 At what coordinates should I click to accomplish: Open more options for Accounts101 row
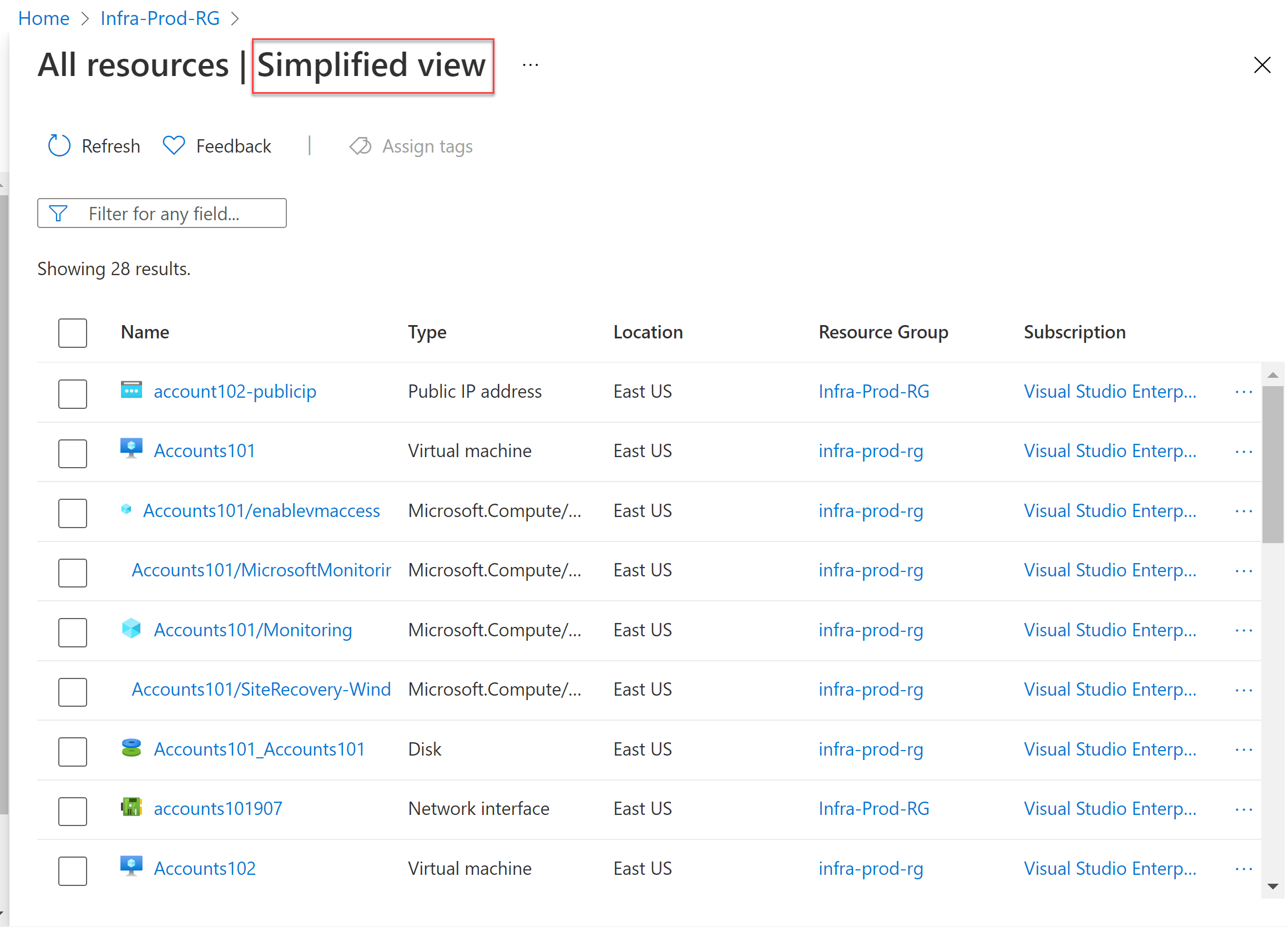tap(1244, 451)
